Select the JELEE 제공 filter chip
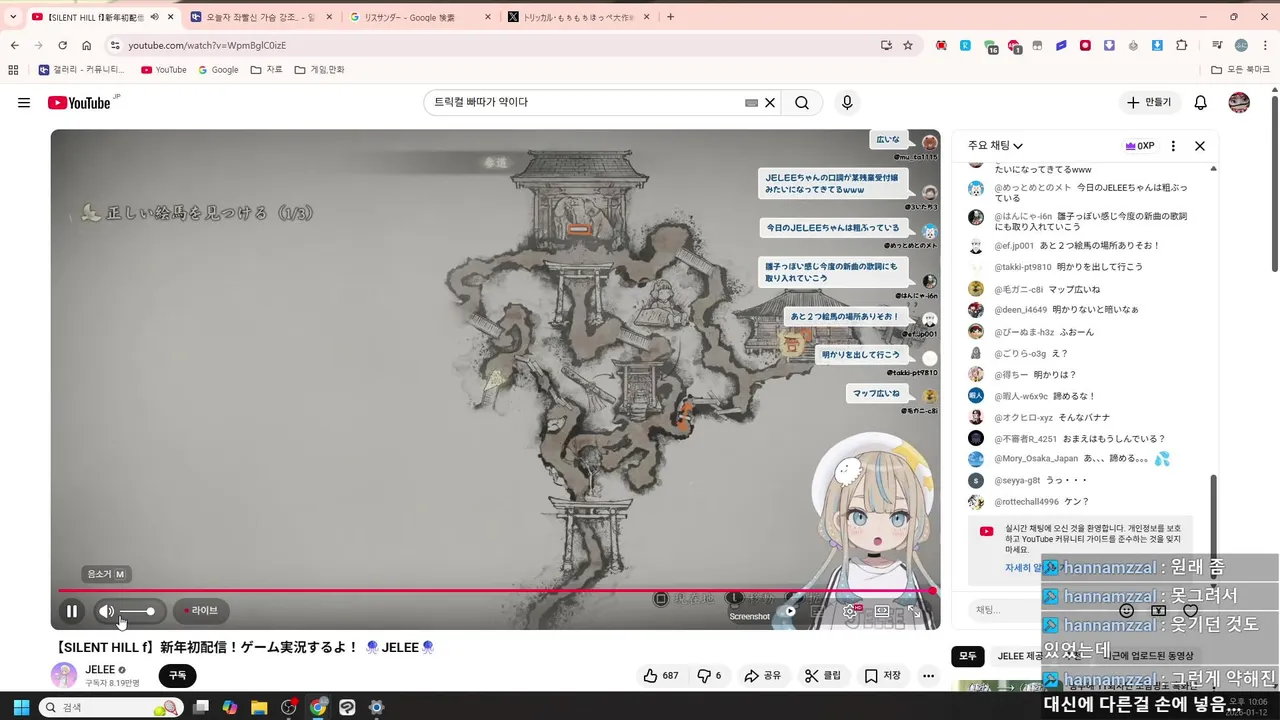This screenshot has width=1280, height=720. (x=1018, y=656)
